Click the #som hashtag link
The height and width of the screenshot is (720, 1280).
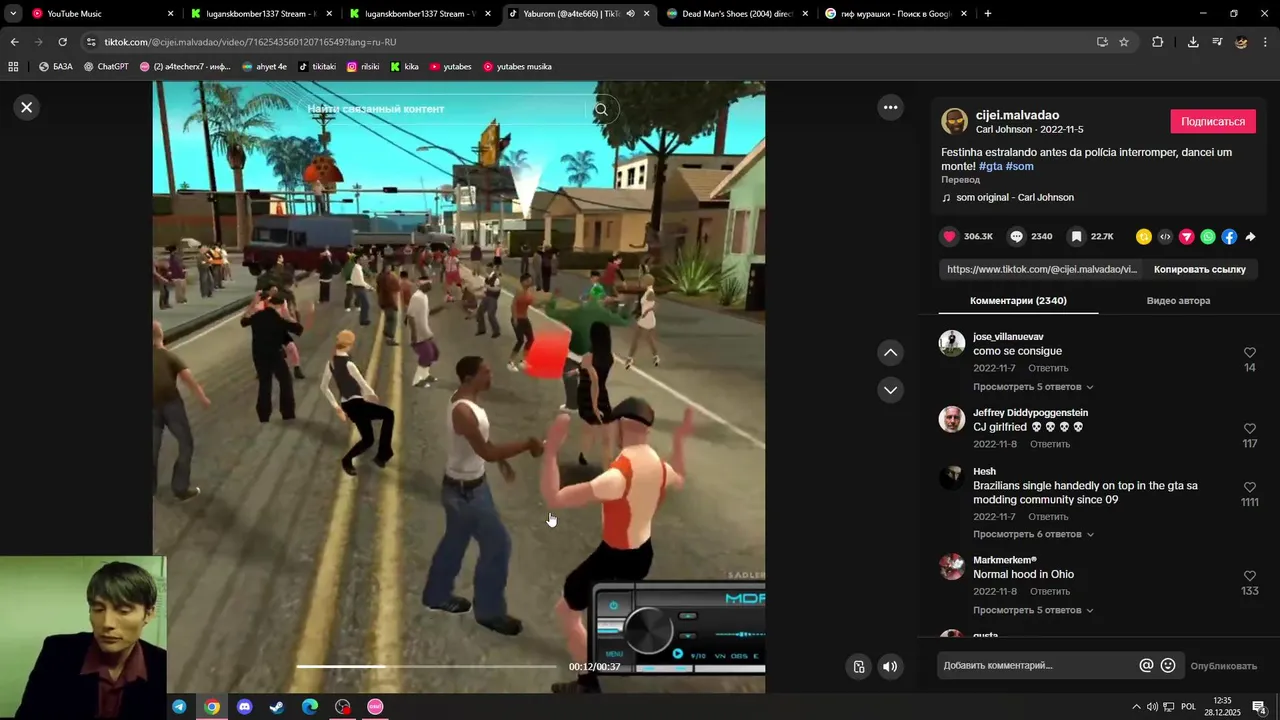click(1020, 166)
